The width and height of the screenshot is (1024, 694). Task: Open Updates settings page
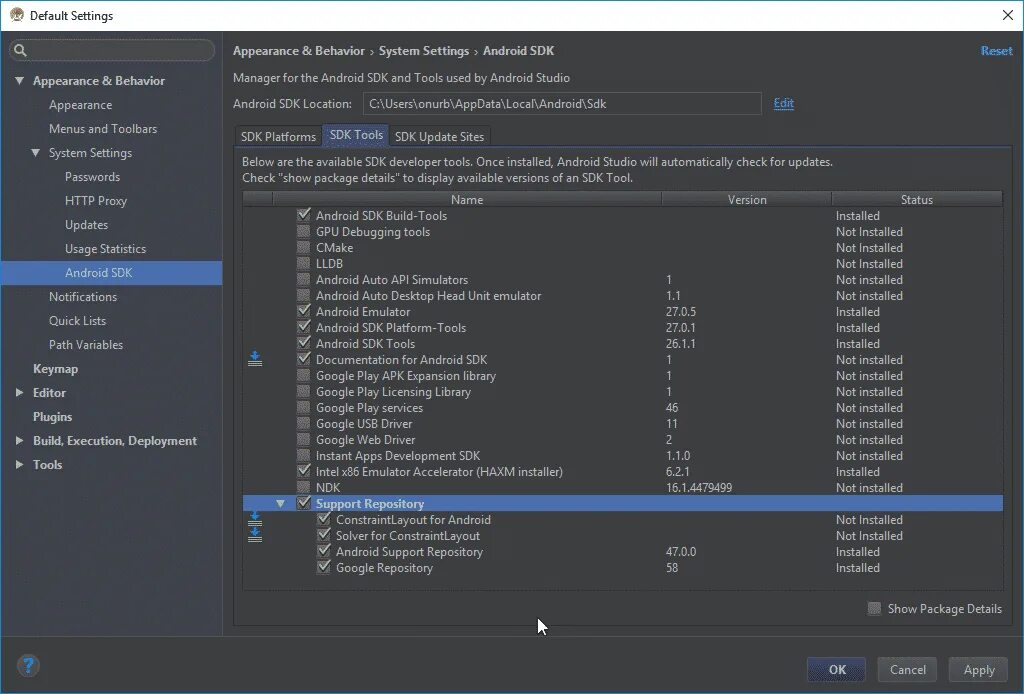point(87,225)
